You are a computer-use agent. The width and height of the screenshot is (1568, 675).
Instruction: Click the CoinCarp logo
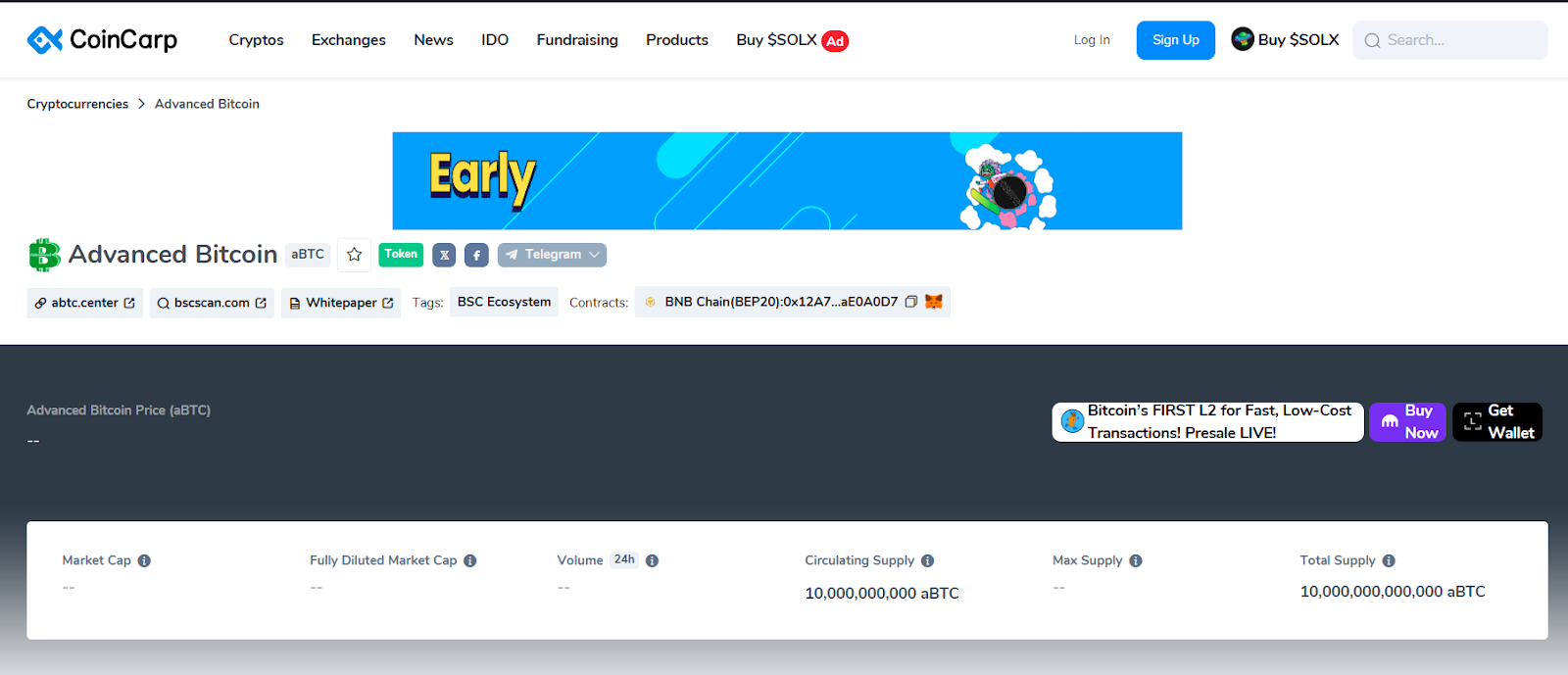102,39
